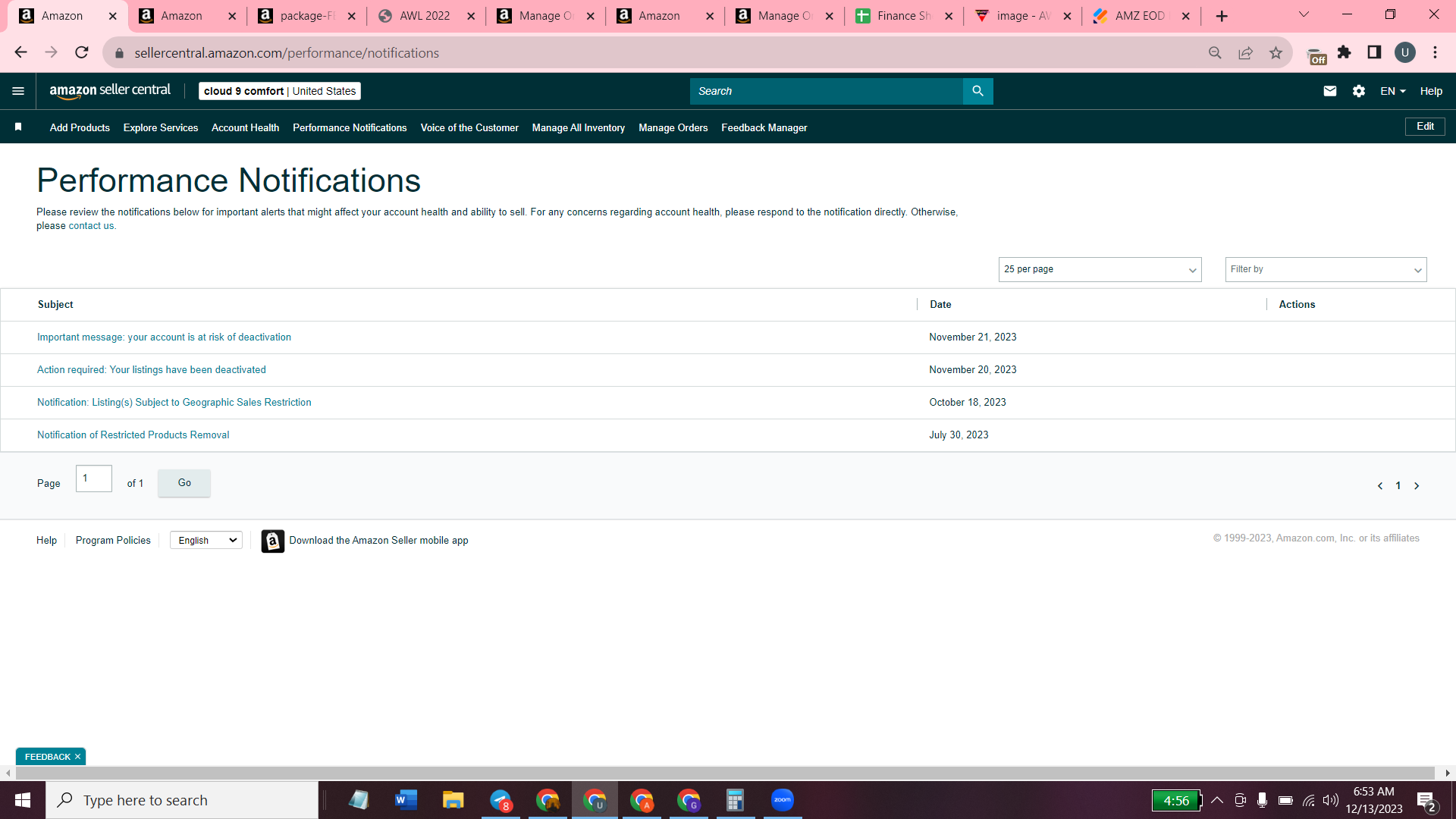Click the browser back arrow
Screen dimensions: 1456x819
point(20,52)
